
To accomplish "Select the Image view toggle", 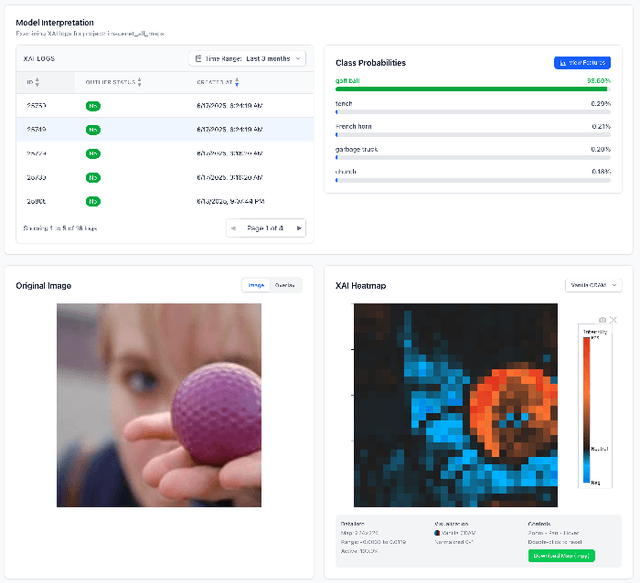I will [x=256, y=285].
